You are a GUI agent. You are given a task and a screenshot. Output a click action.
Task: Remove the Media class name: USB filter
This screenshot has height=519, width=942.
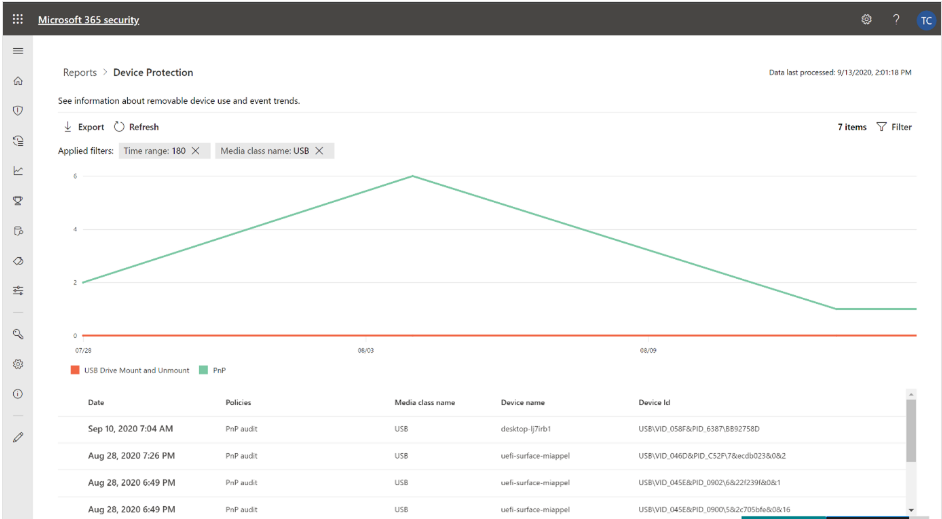(320, 151)
